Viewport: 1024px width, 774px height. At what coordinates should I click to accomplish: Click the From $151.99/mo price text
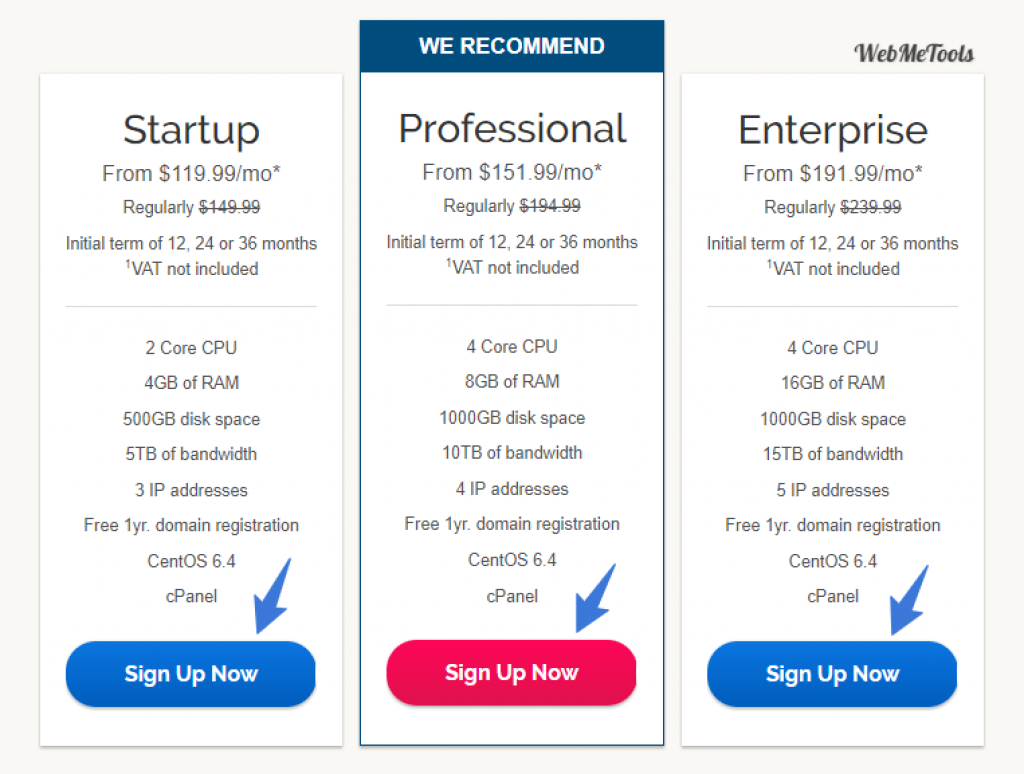coord(512,172)
